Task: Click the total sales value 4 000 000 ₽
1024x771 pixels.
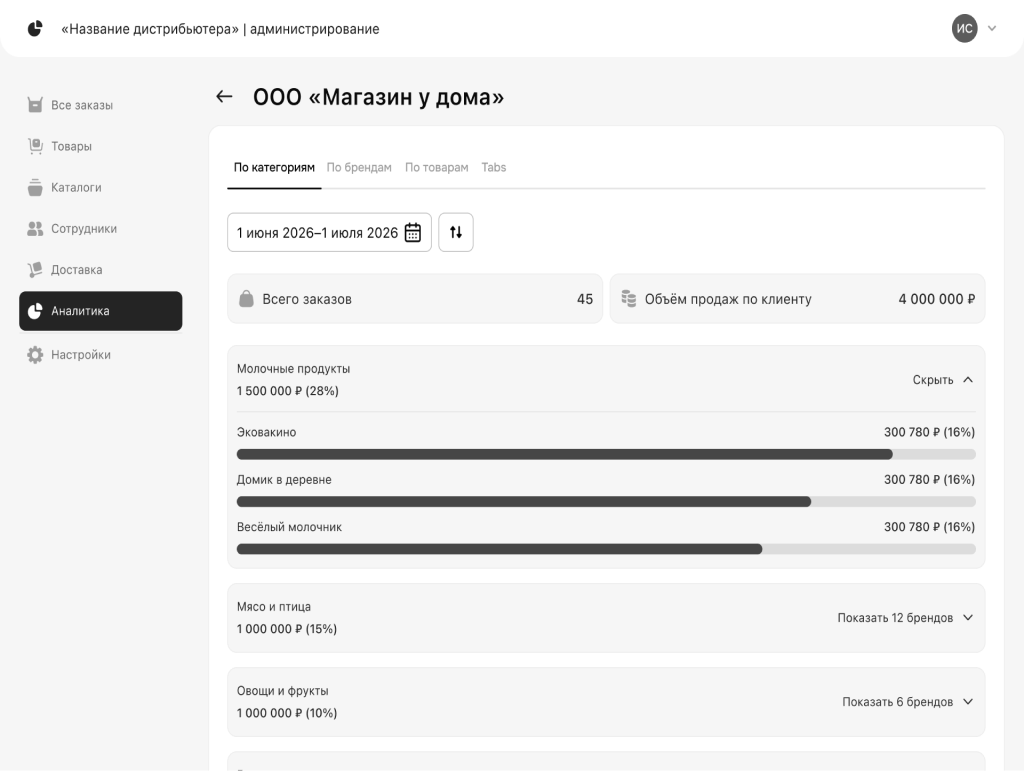Action: [936, 299]
